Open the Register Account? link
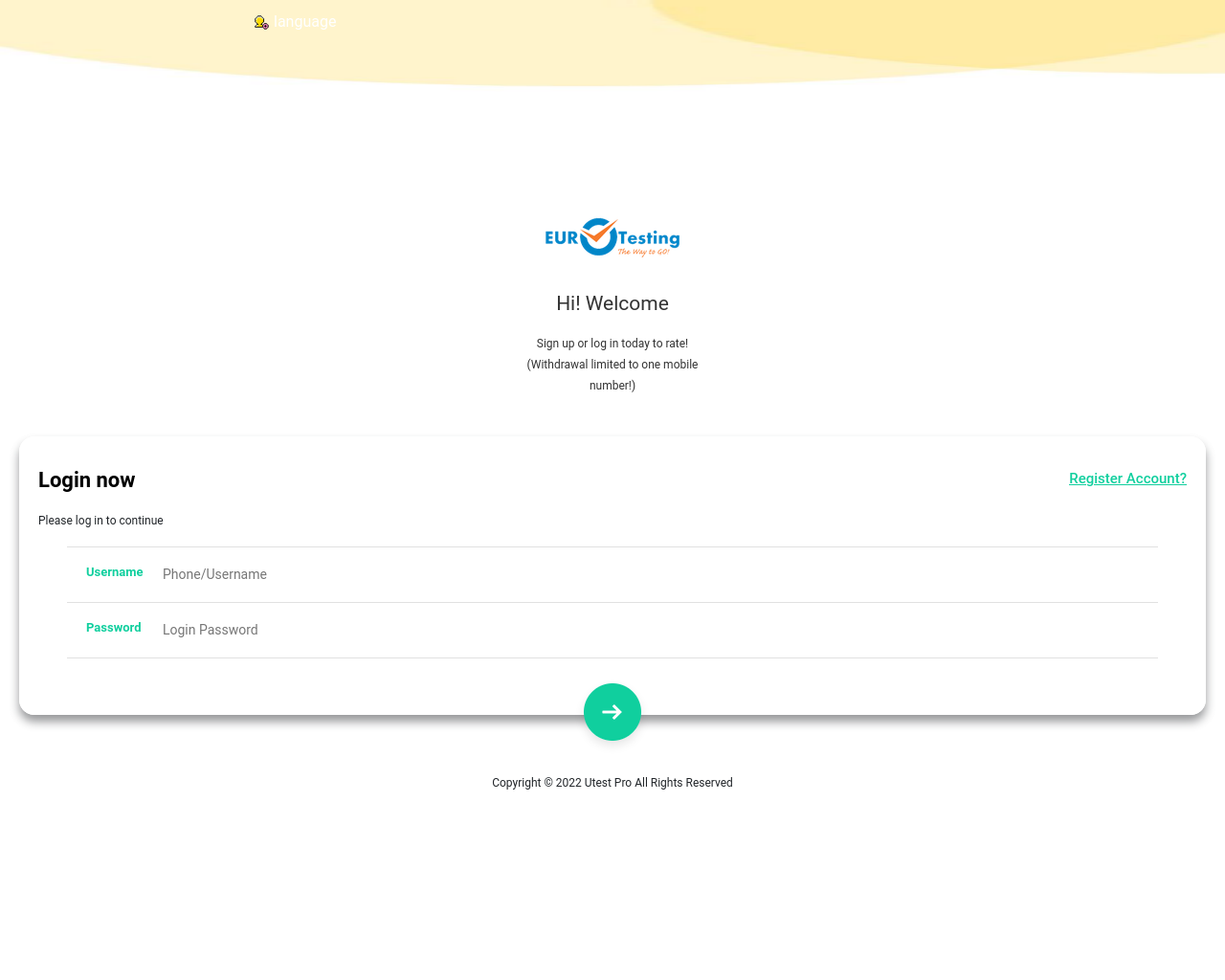Viewport: 1225px width, 980px height. [1127, 479]
